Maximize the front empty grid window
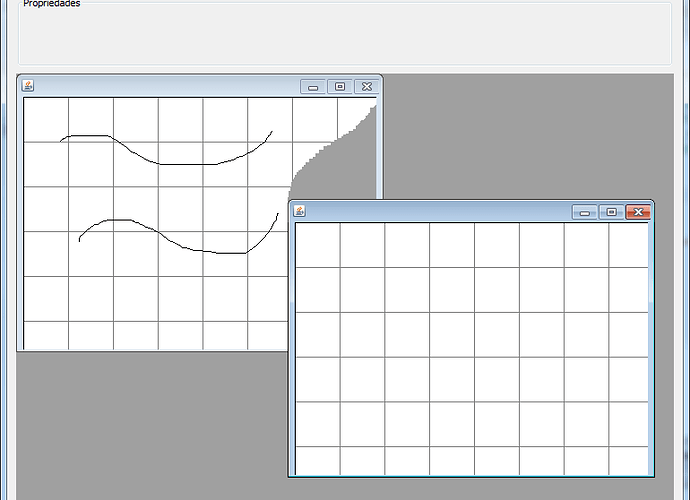This screenshot has height=500, width=690. tap(611, 212)
